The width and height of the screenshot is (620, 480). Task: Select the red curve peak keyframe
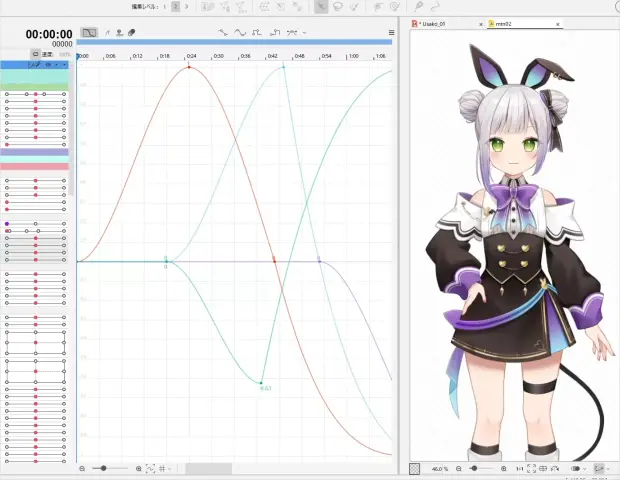[x=189, y=67]
